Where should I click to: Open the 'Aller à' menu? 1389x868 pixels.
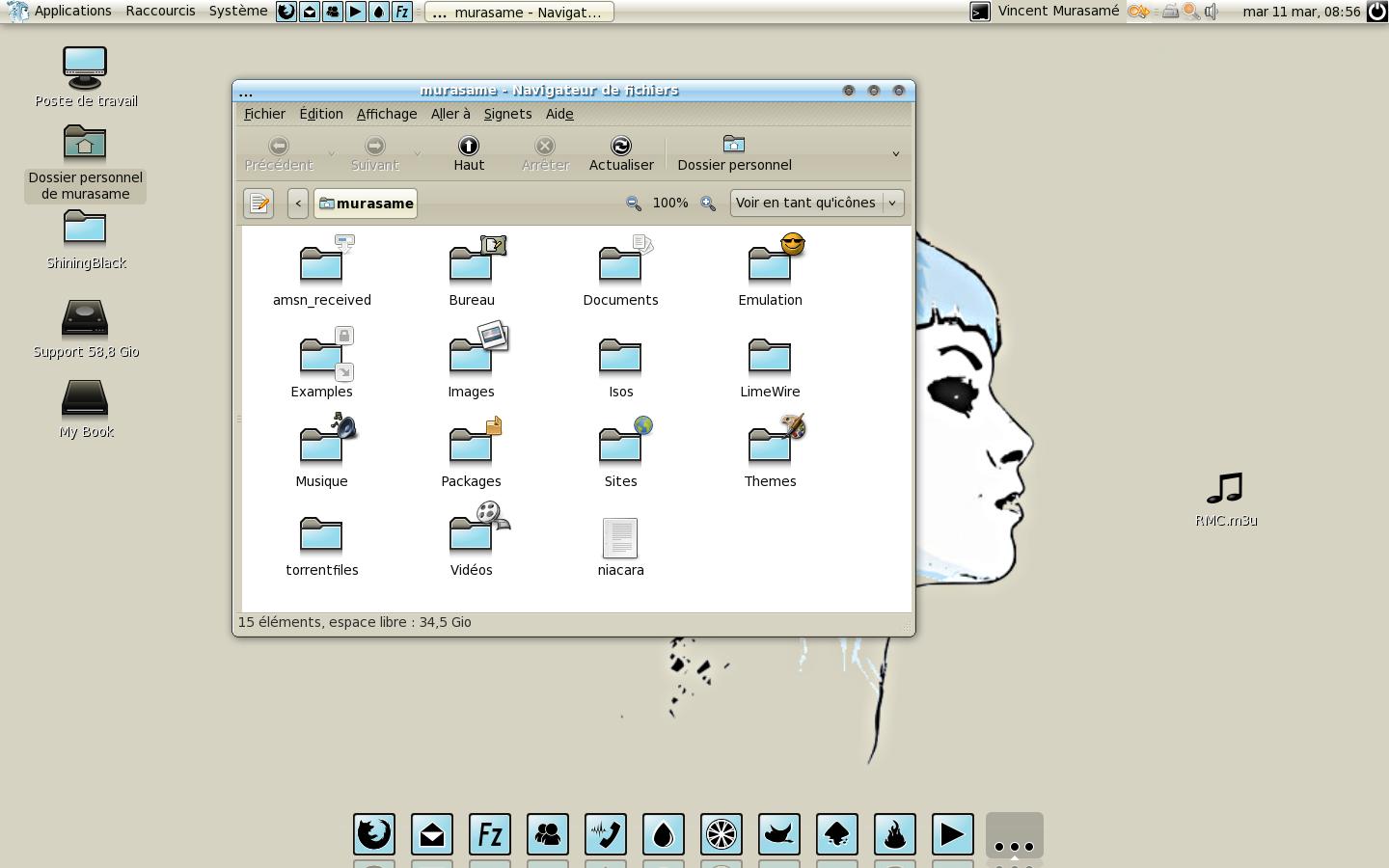(450, 114)
